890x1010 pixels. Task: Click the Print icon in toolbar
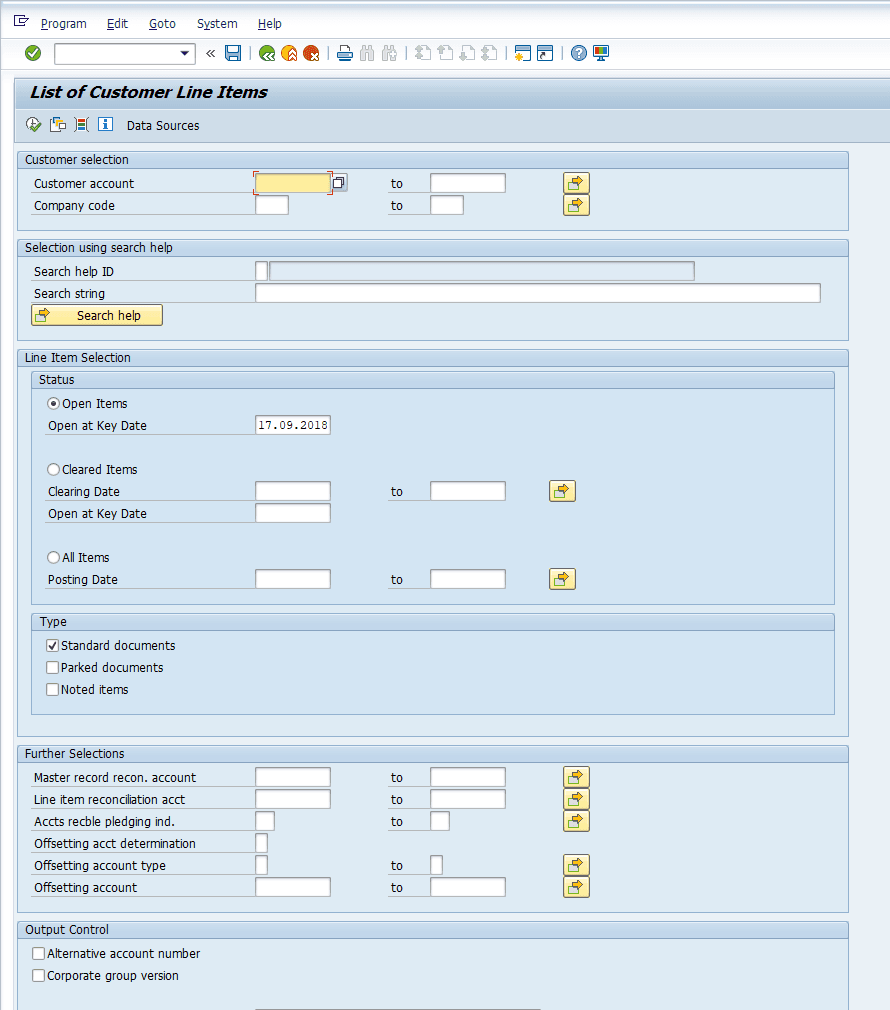(345, 53)
